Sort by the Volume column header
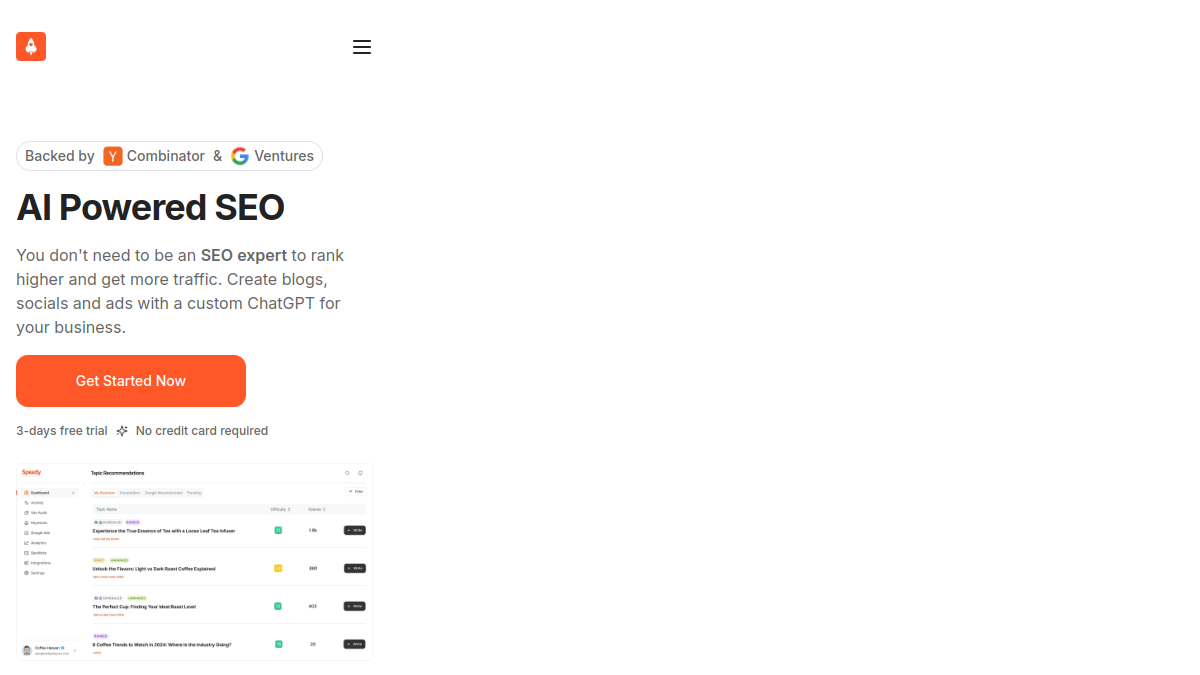 tap(316, 509)
